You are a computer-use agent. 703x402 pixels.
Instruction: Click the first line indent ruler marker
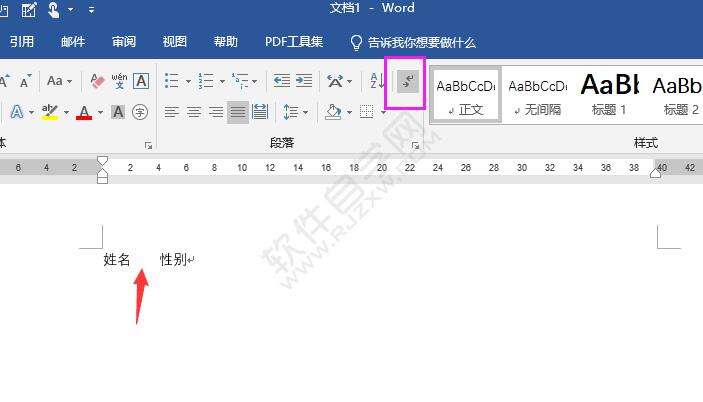click(103, 160)
